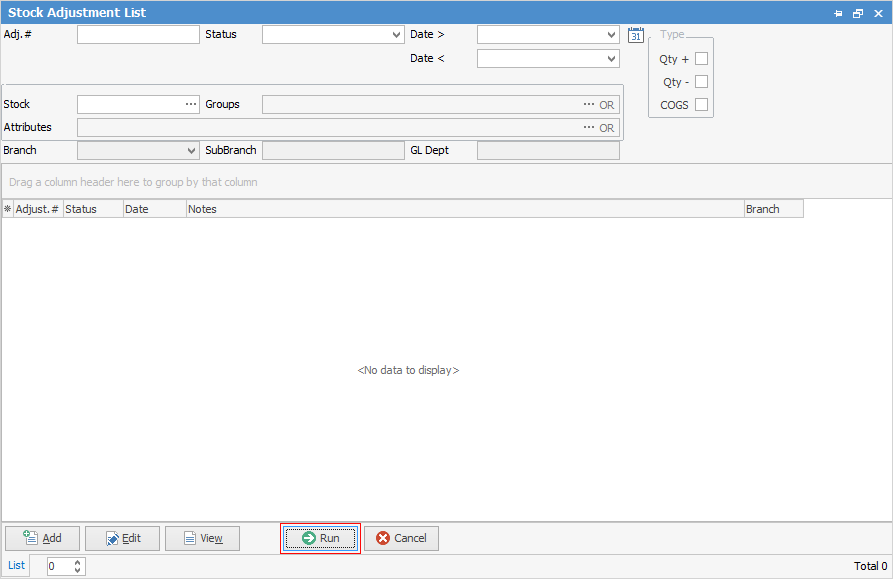Enable the Qty + checkbox

[x=701, y=58]
